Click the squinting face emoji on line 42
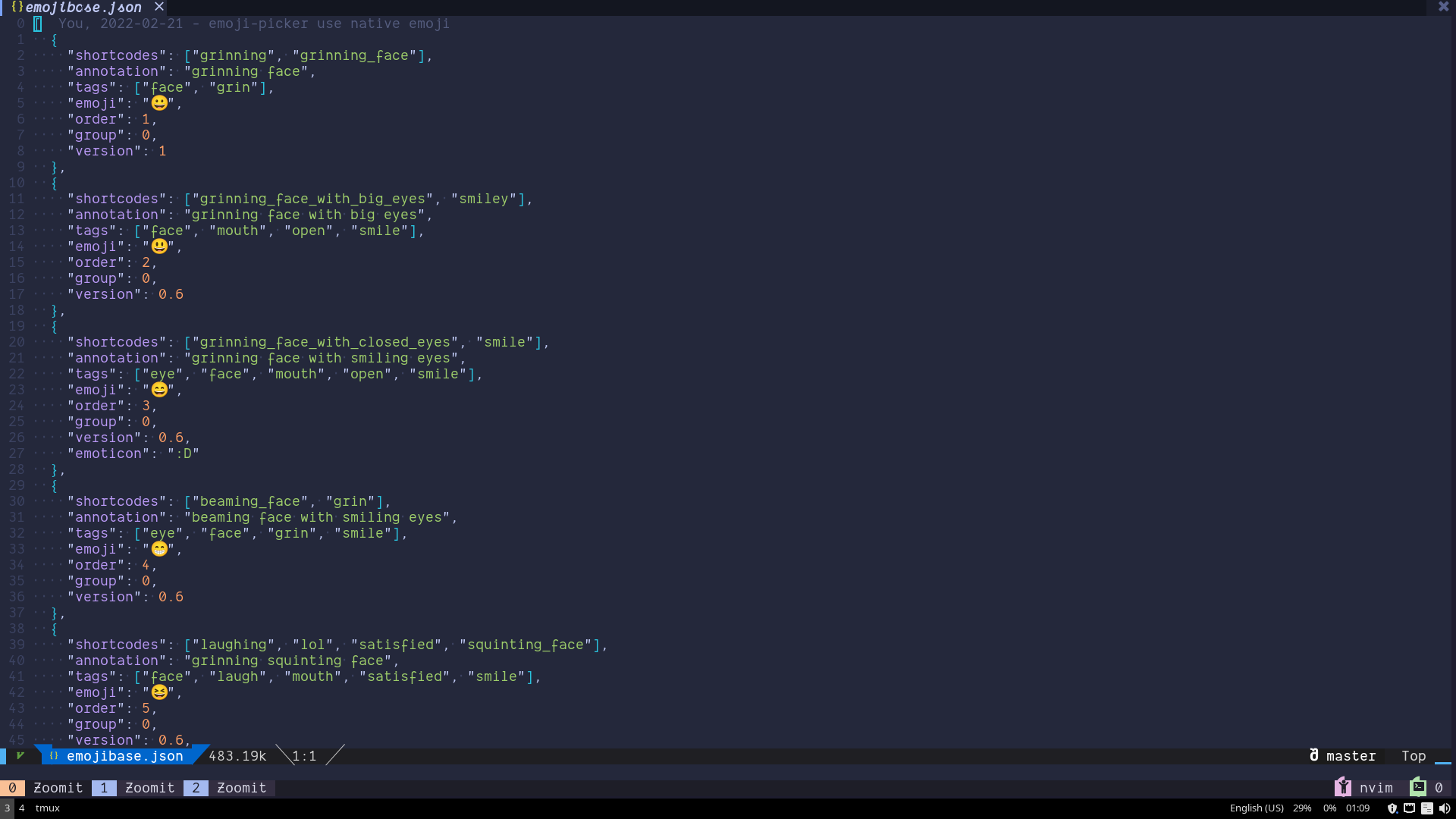1456x819 pixels. [x=159, y=692]
